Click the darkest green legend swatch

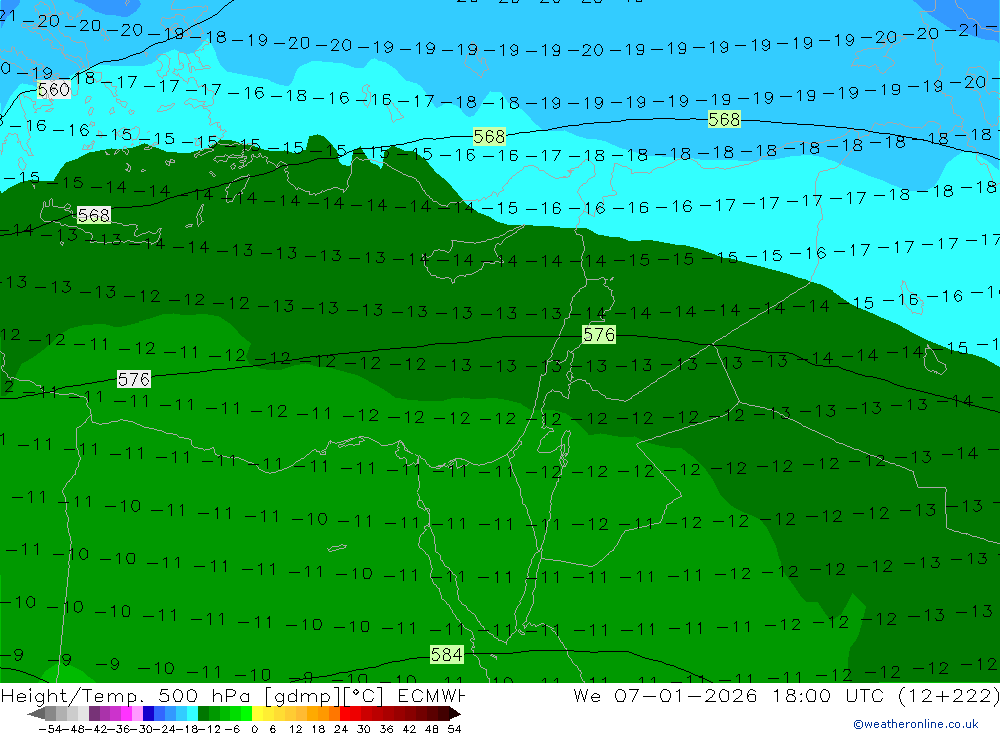click(203, 713)
